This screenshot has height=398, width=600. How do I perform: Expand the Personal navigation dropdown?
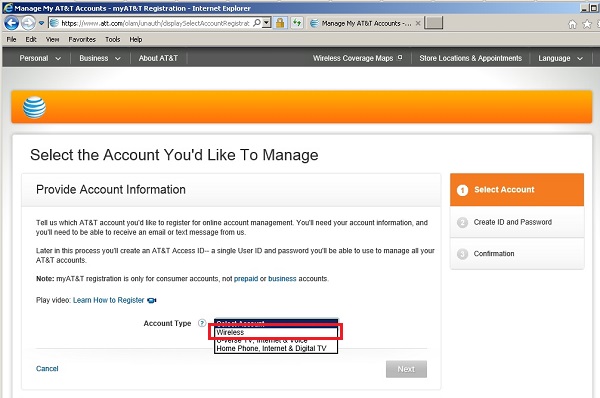[x=40, y=58]
